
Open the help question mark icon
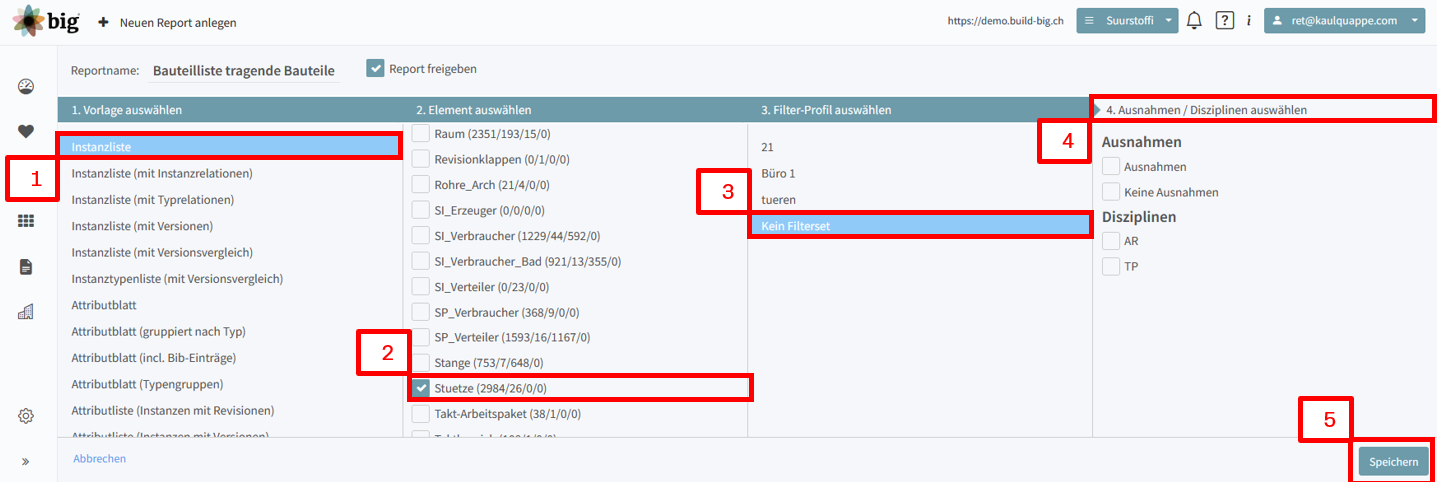pos(1224,20)
